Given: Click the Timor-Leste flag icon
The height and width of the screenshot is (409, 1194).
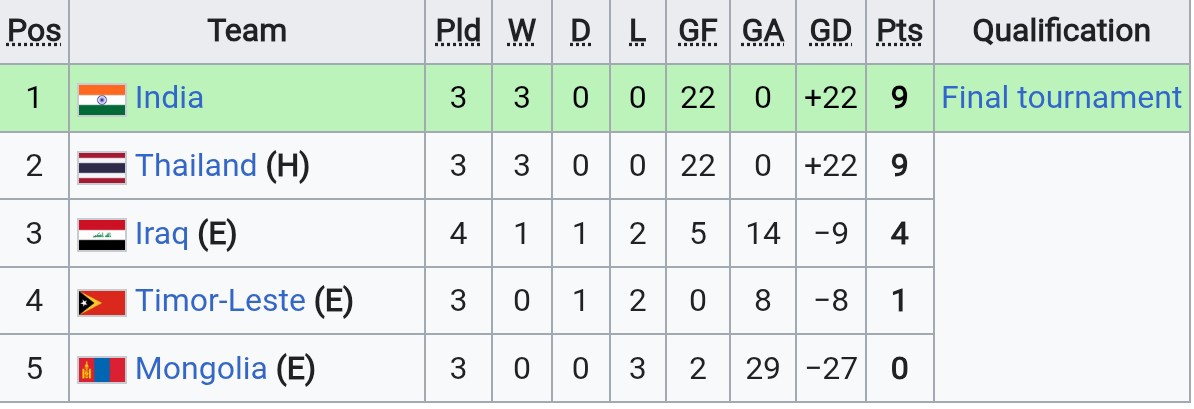Looking at the screenshot, I should coord(102,302).
